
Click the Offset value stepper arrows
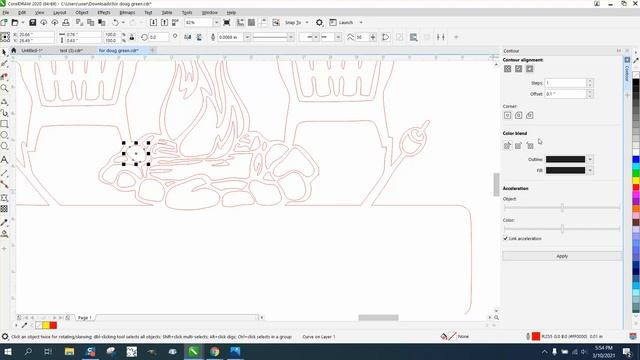pos(589,94)
